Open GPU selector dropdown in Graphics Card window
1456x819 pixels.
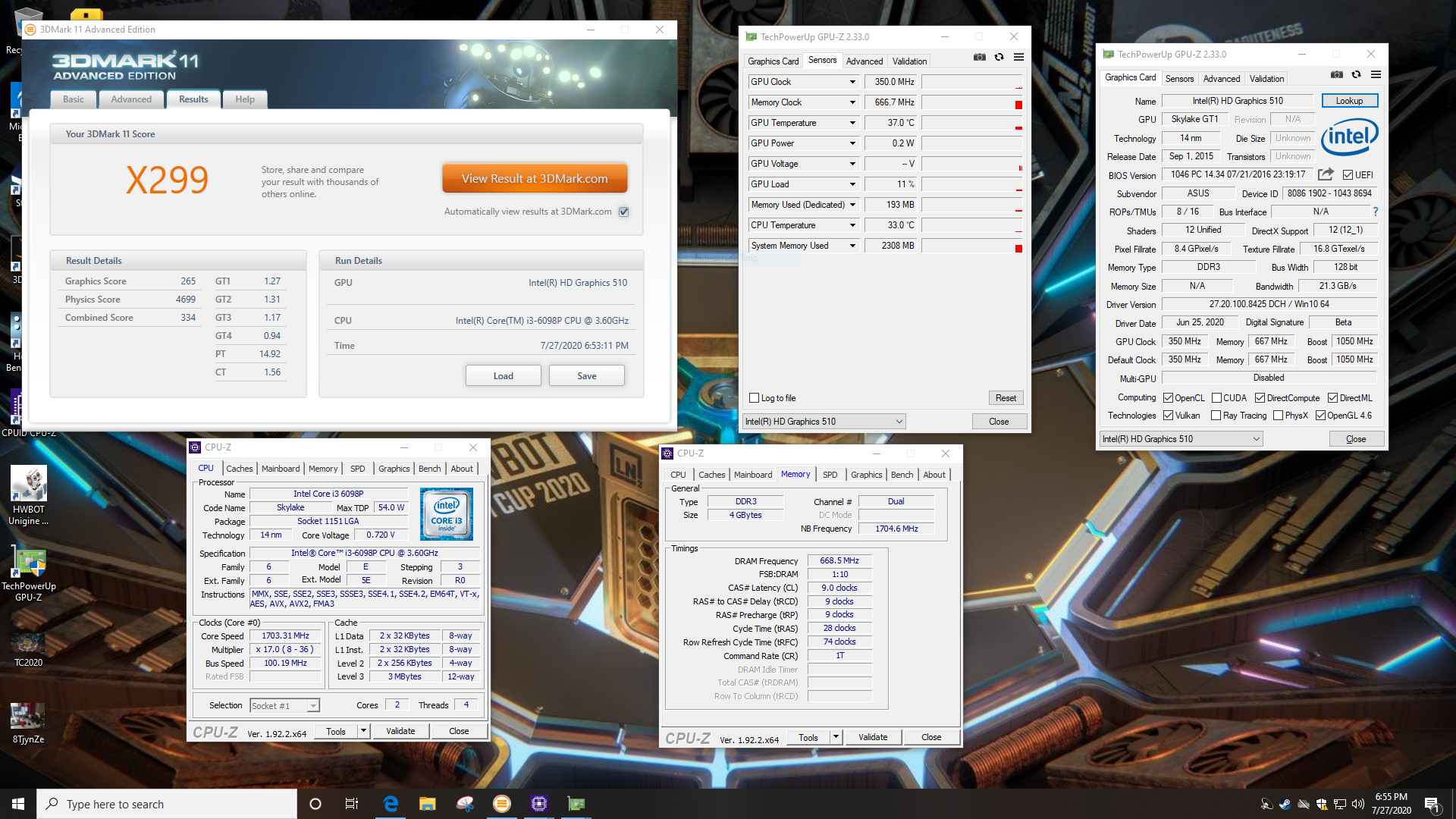point(1181,439)
